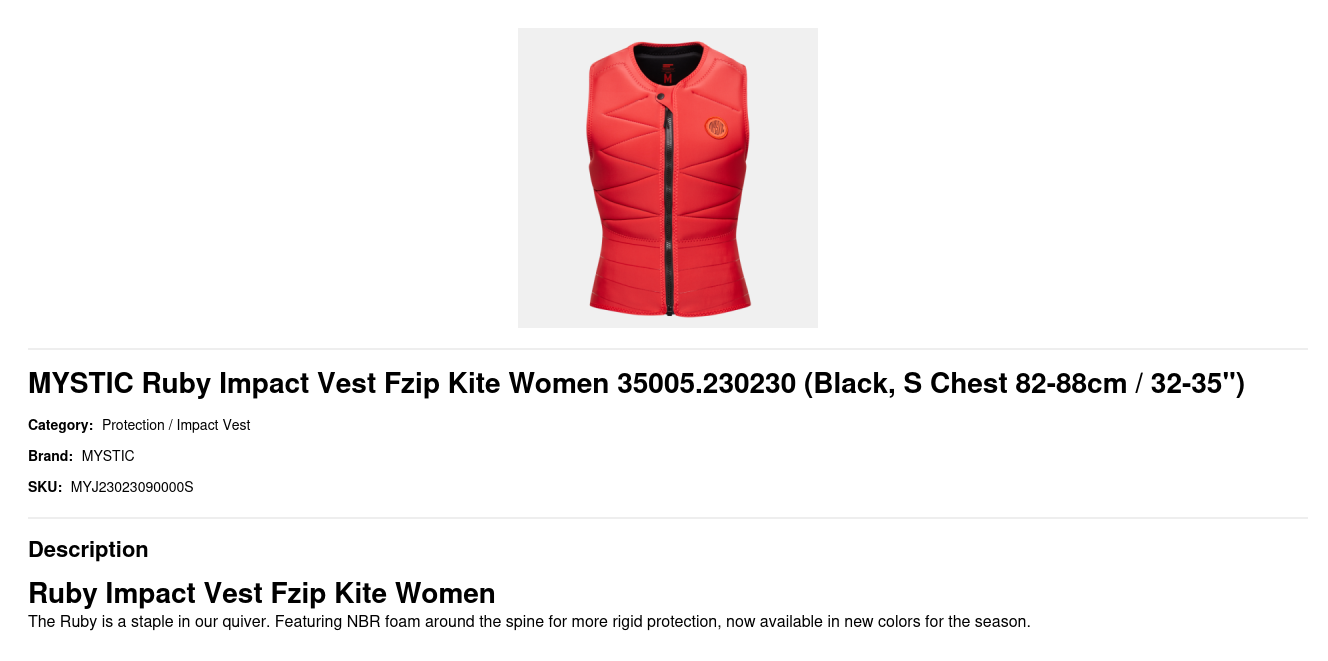Screen dimensions: 1328x661
Task: Click the Ruby Impact Vest Fzip Kite Women subheading
Action: click(262, 593)
